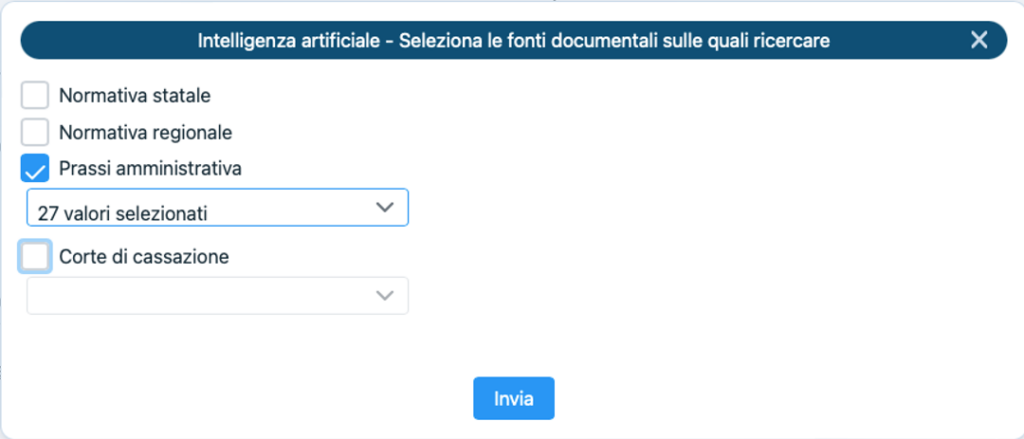The height and width of the screenshot is (439, 1024).
Task: Click the blue checkmark beside Prassi amministrativa
Action: (x=35, y=169)
